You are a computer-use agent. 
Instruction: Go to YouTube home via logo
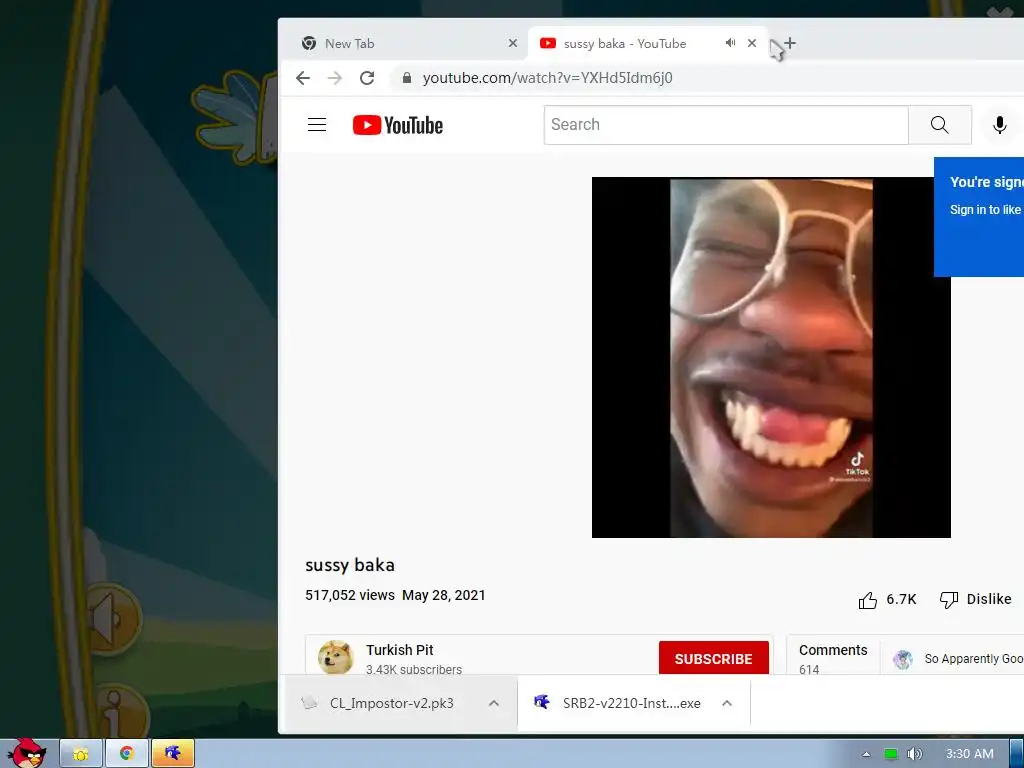[398, 125]
